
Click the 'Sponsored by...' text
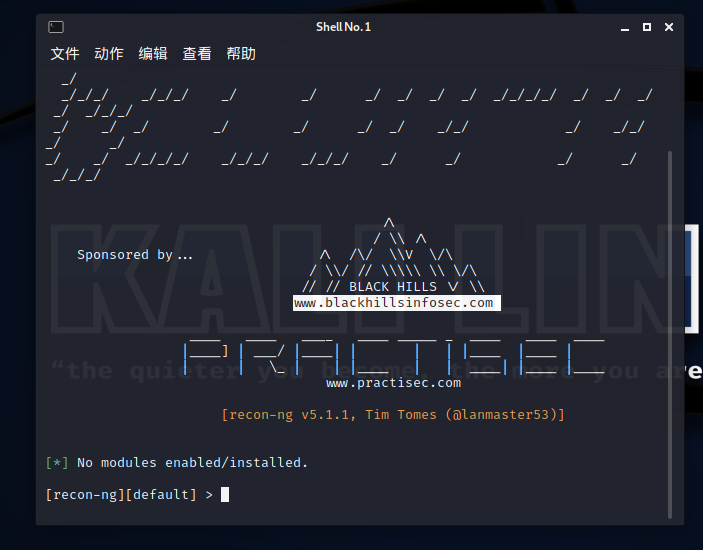tap(135, 255)
